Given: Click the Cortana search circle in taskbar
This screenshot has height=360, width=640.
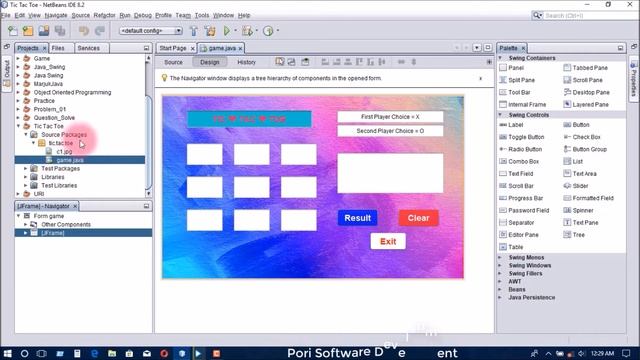Looking at the screenshot, I should (x=24, y=353).
